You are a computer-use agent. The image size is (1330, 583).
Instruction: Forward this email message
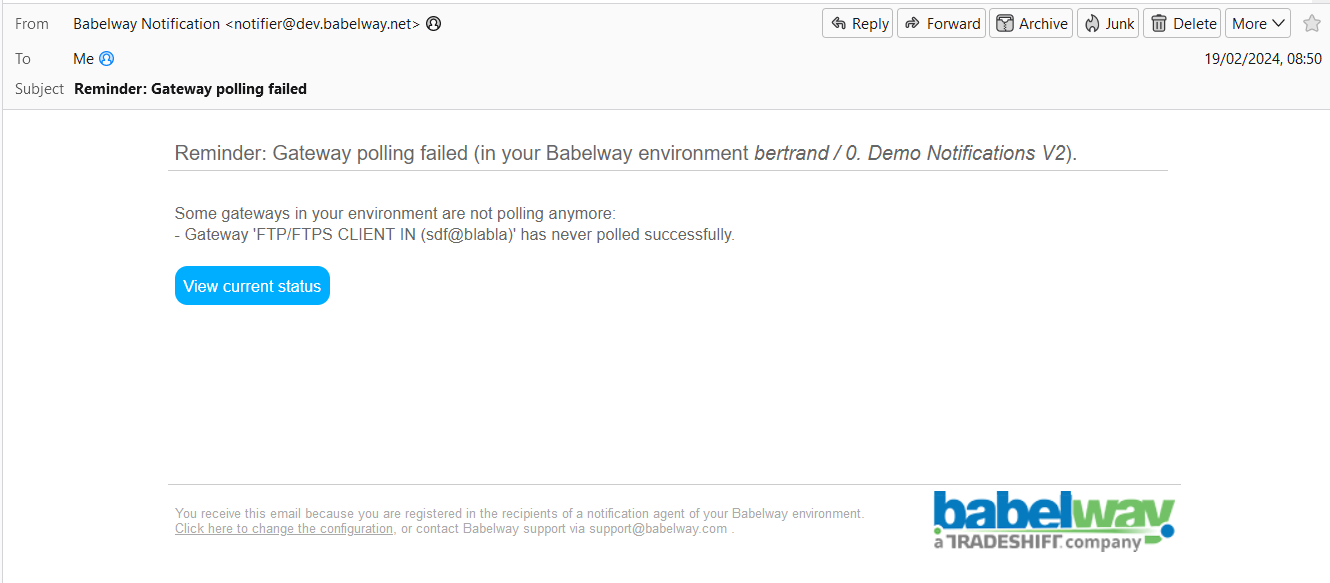[942, 24]
